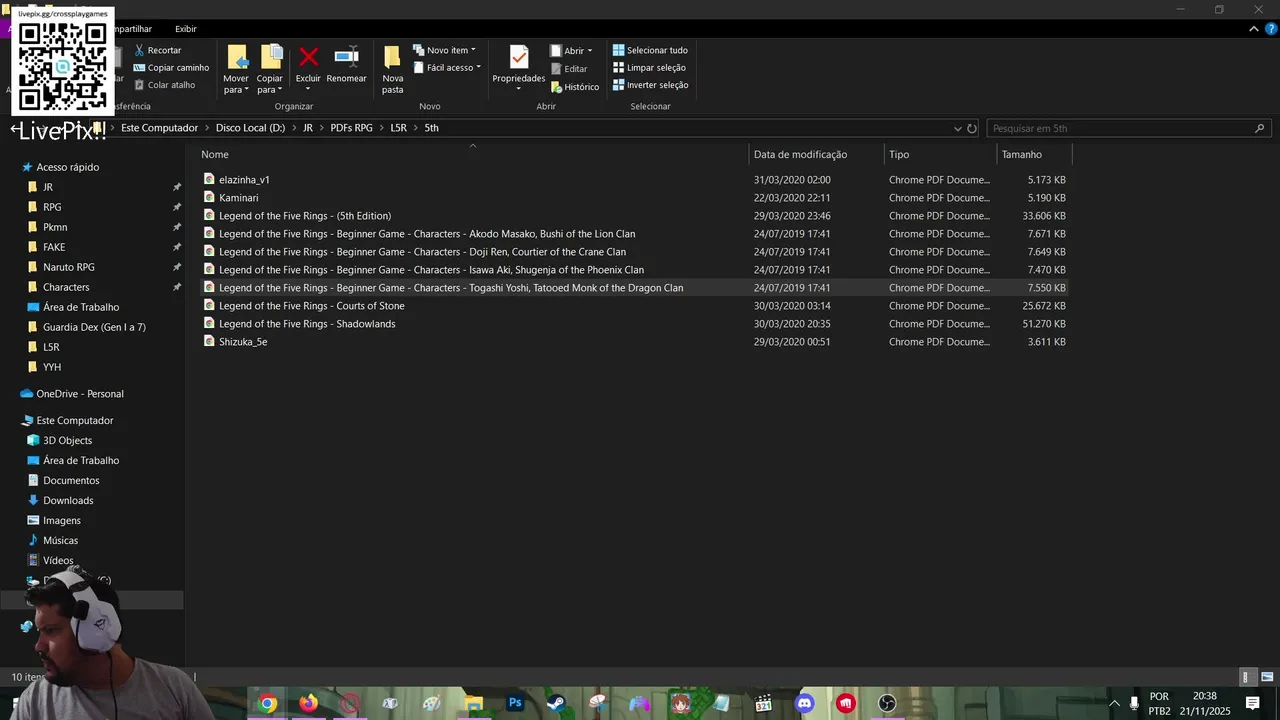Click the search magnifier icon

click(x=1259, y=128)
